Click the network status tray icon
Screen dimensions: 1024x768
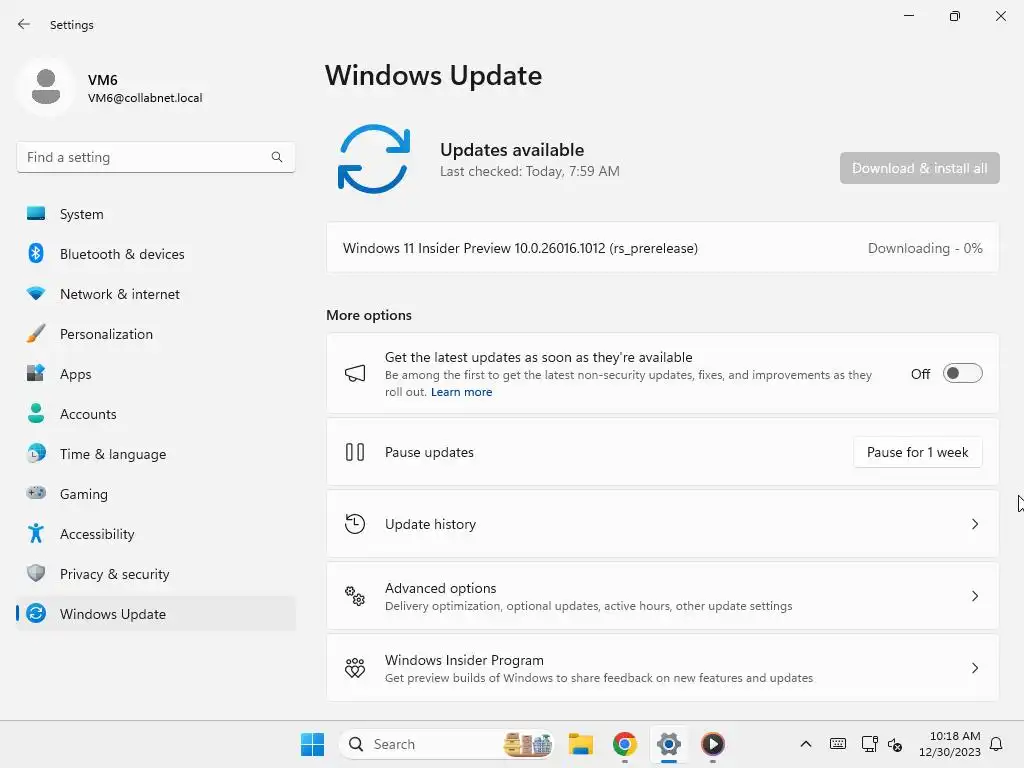pos(869,744)
